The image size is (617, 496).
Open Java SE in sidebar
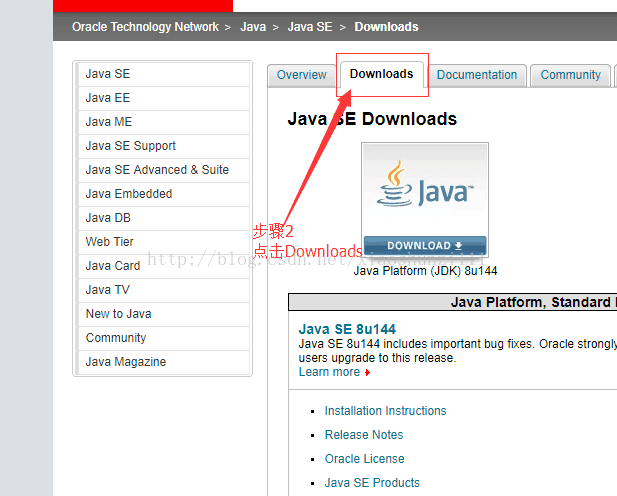pos(164,74)
